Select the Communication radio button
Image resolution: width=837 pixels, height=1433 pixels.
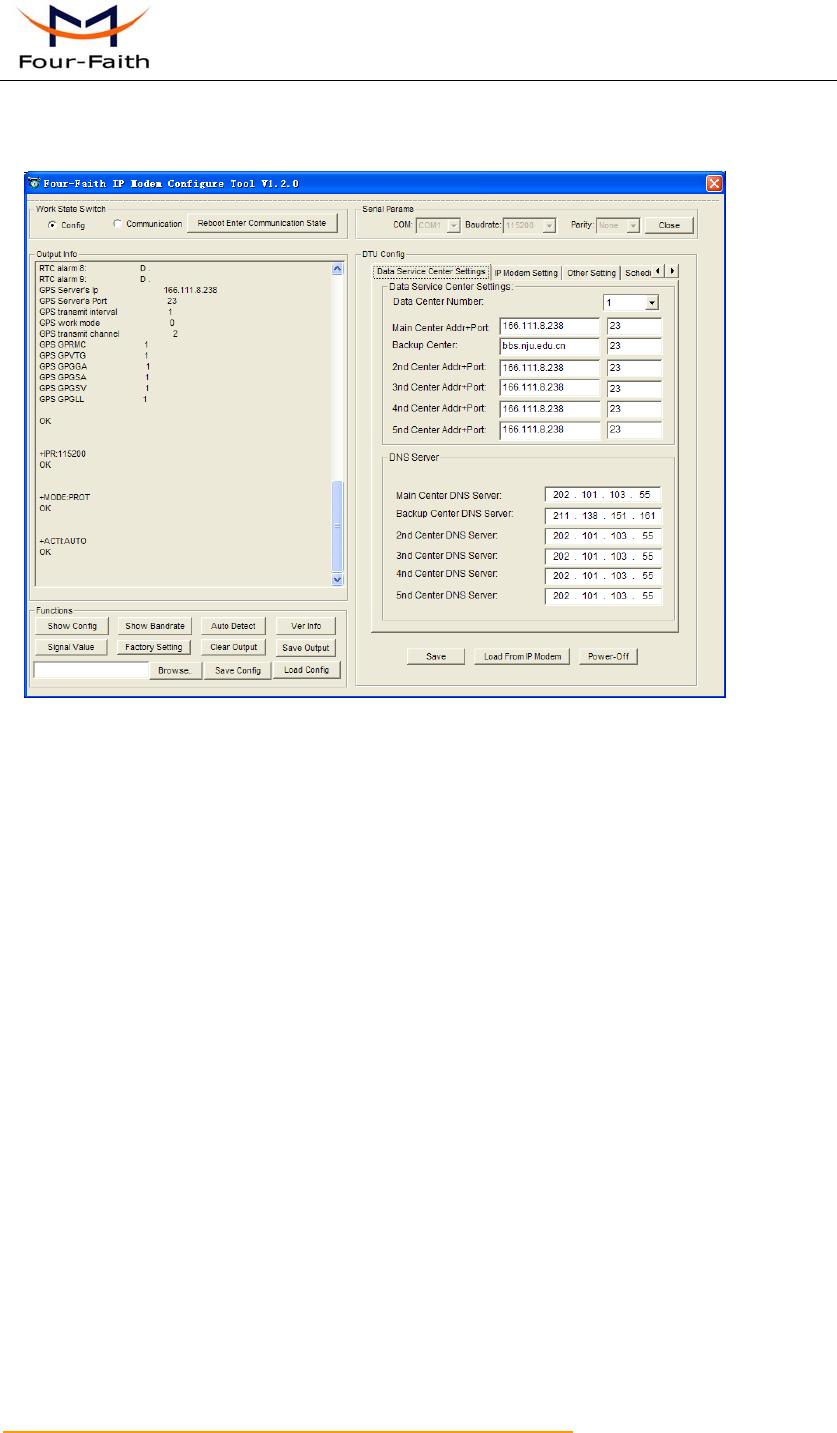(117, 224)
